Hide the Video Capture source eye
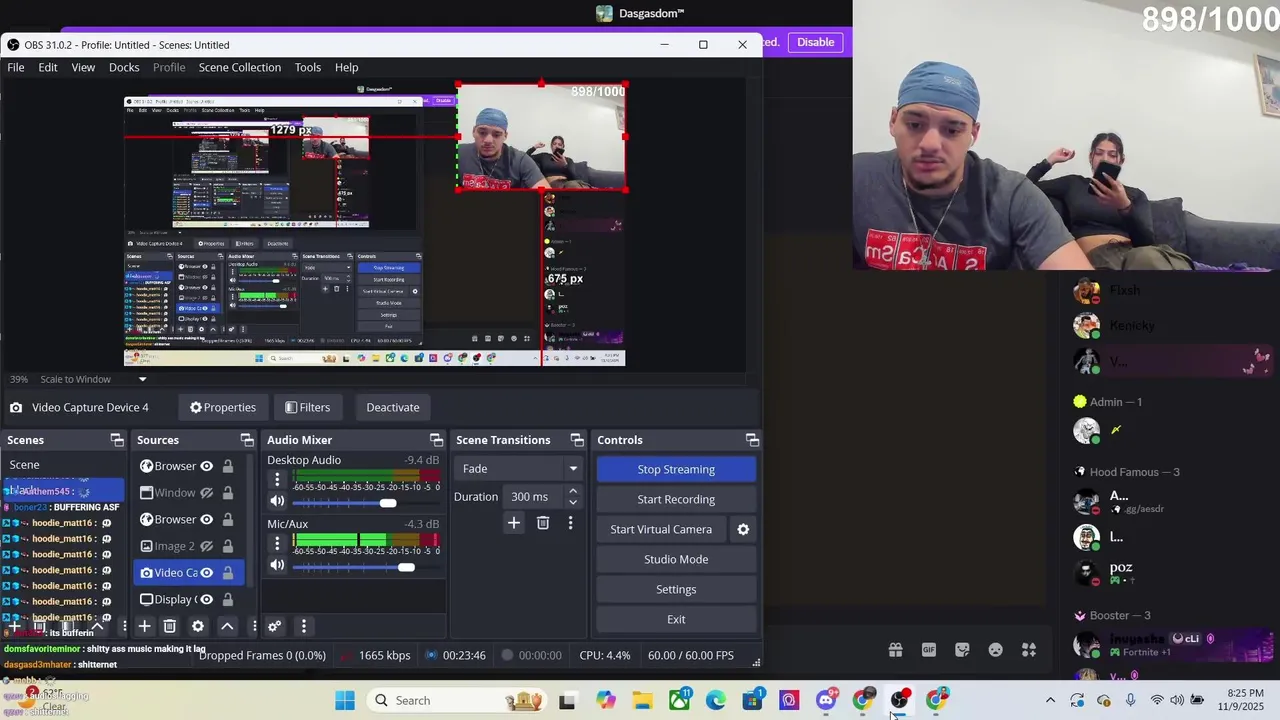This screenshot has height=720, width=1280. coord(206,573)
